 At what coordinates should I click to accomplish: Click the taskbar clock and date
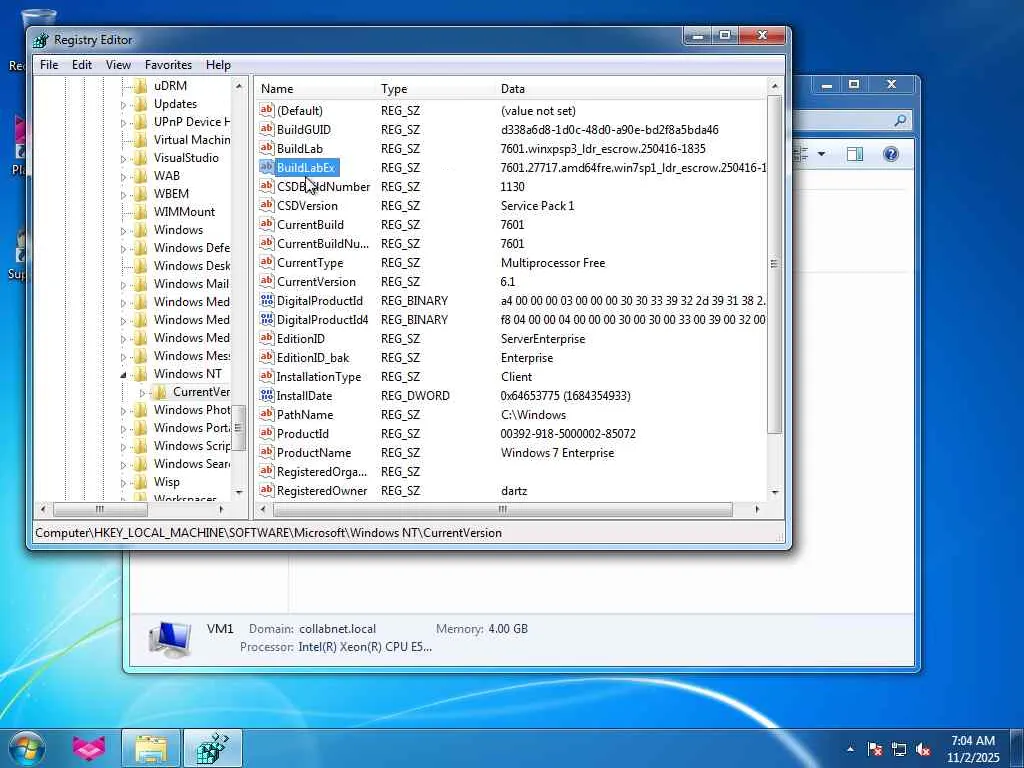pos(973,749)
